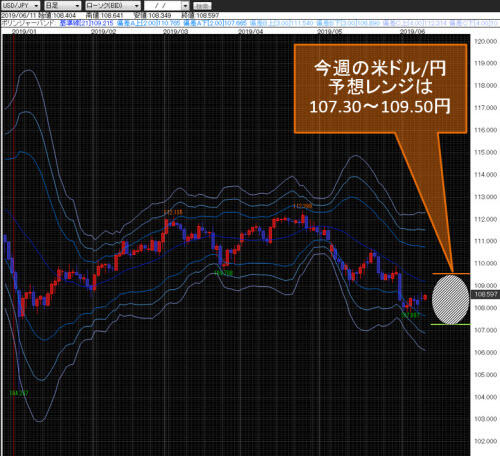Click the 120.000 price axis label

click(486, 41)
